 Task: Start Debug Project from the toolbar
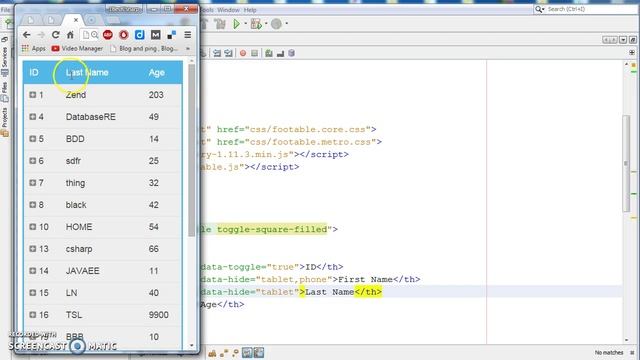point(256,24)
